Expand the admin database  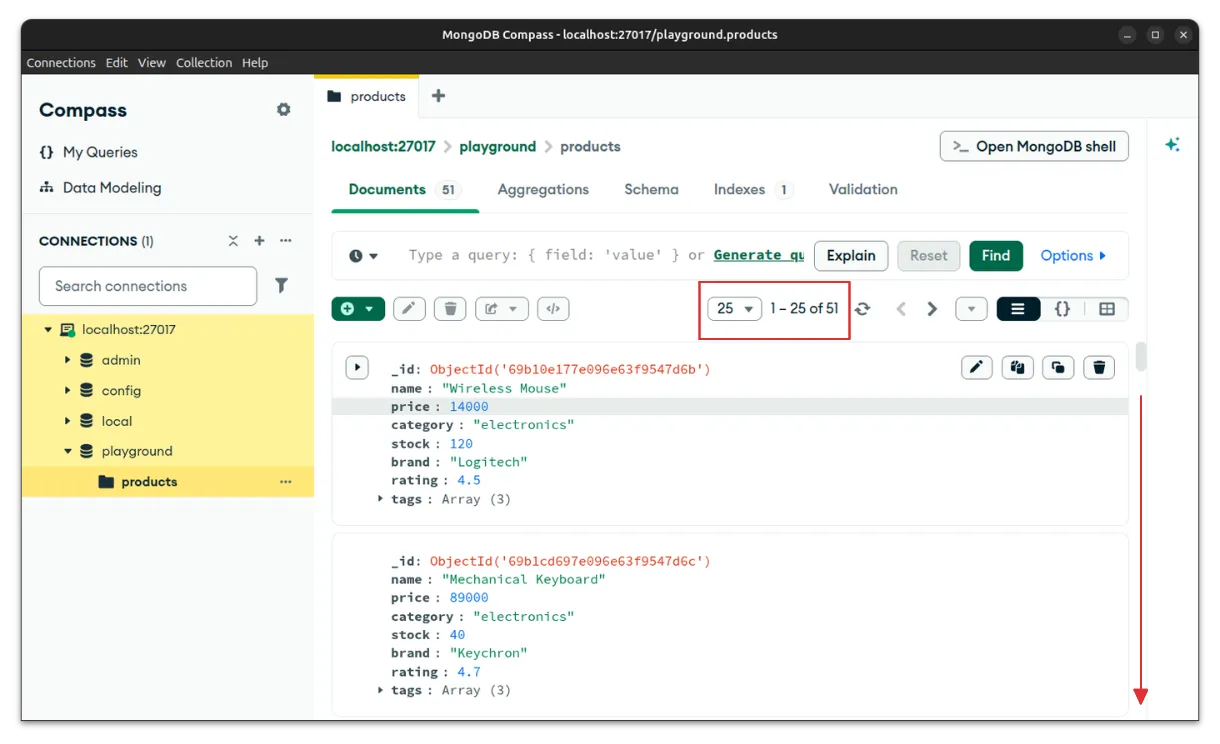coord(68,360)
